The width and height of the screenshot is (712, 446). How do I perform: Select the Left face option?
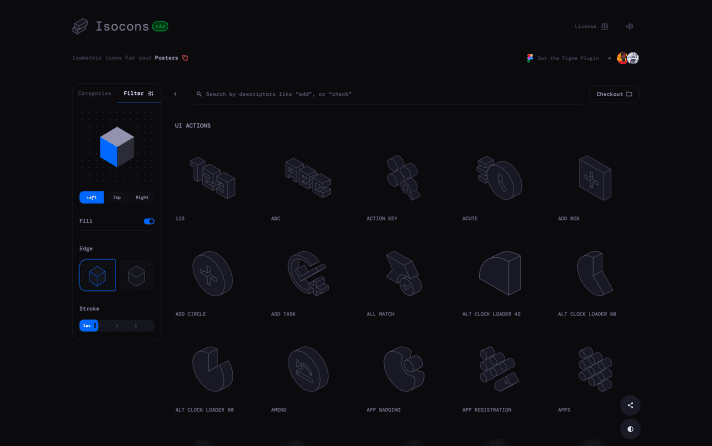[x=92, y=198]
